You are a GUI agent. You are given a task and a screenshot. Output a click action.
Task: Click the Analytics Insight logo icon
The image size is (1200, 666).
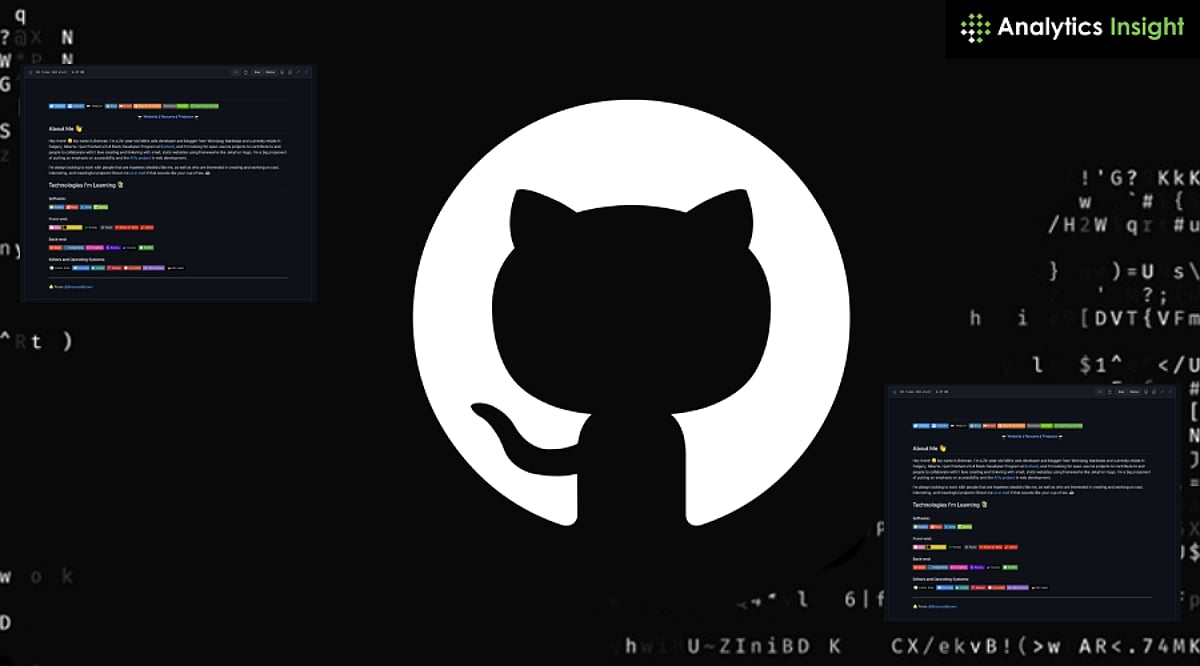pos(975,28)
